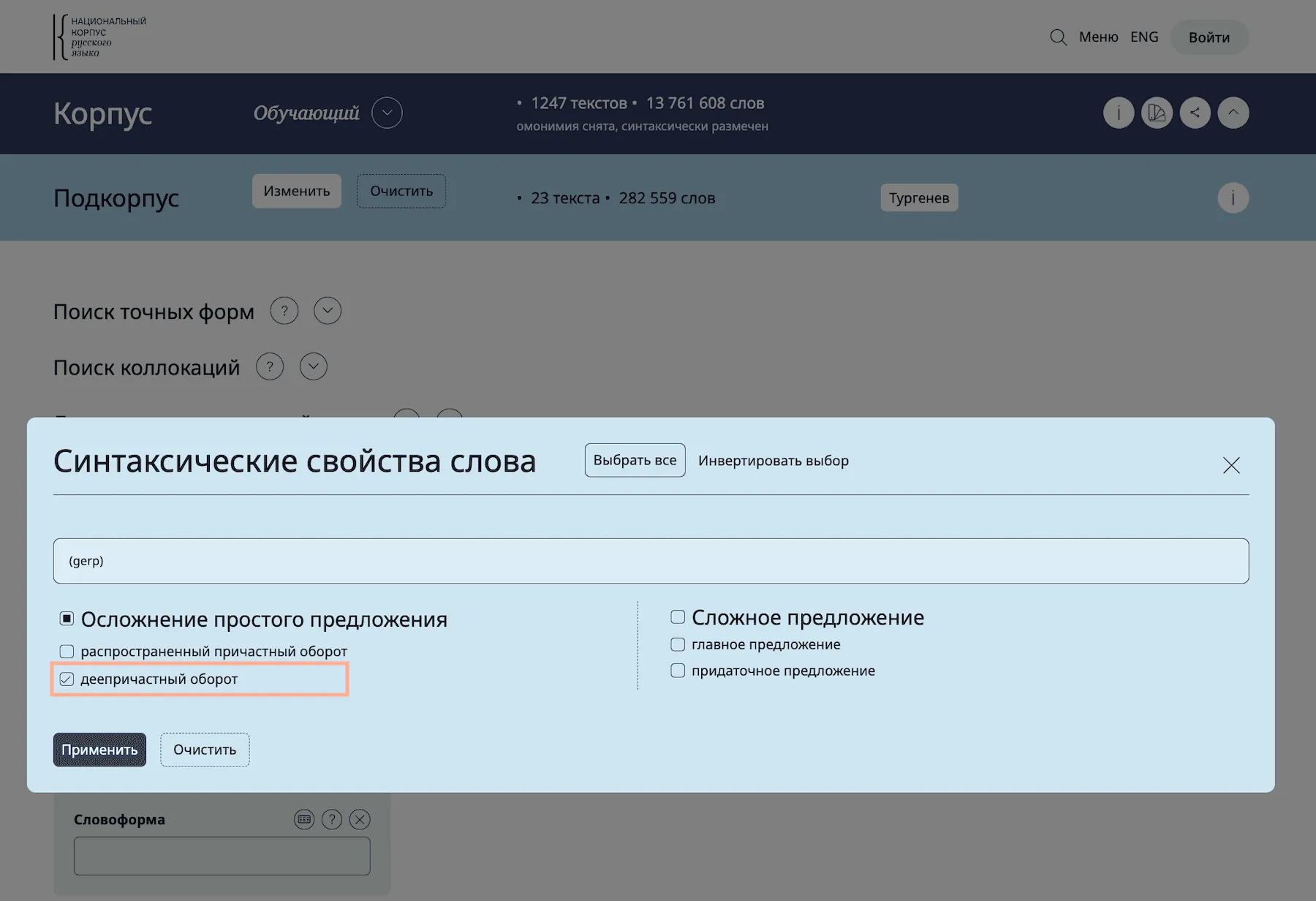Share the corpus using share icon

click(x=1195, y=113)
